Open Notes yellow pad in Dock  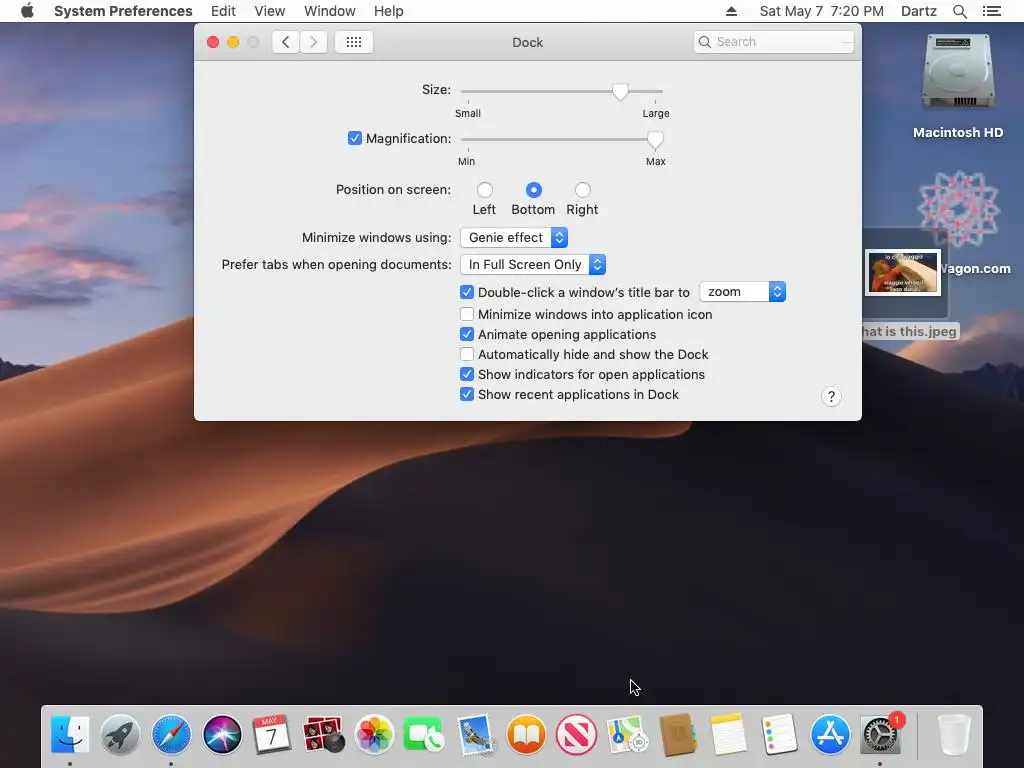pyautogui.click(x=728, y=735)
